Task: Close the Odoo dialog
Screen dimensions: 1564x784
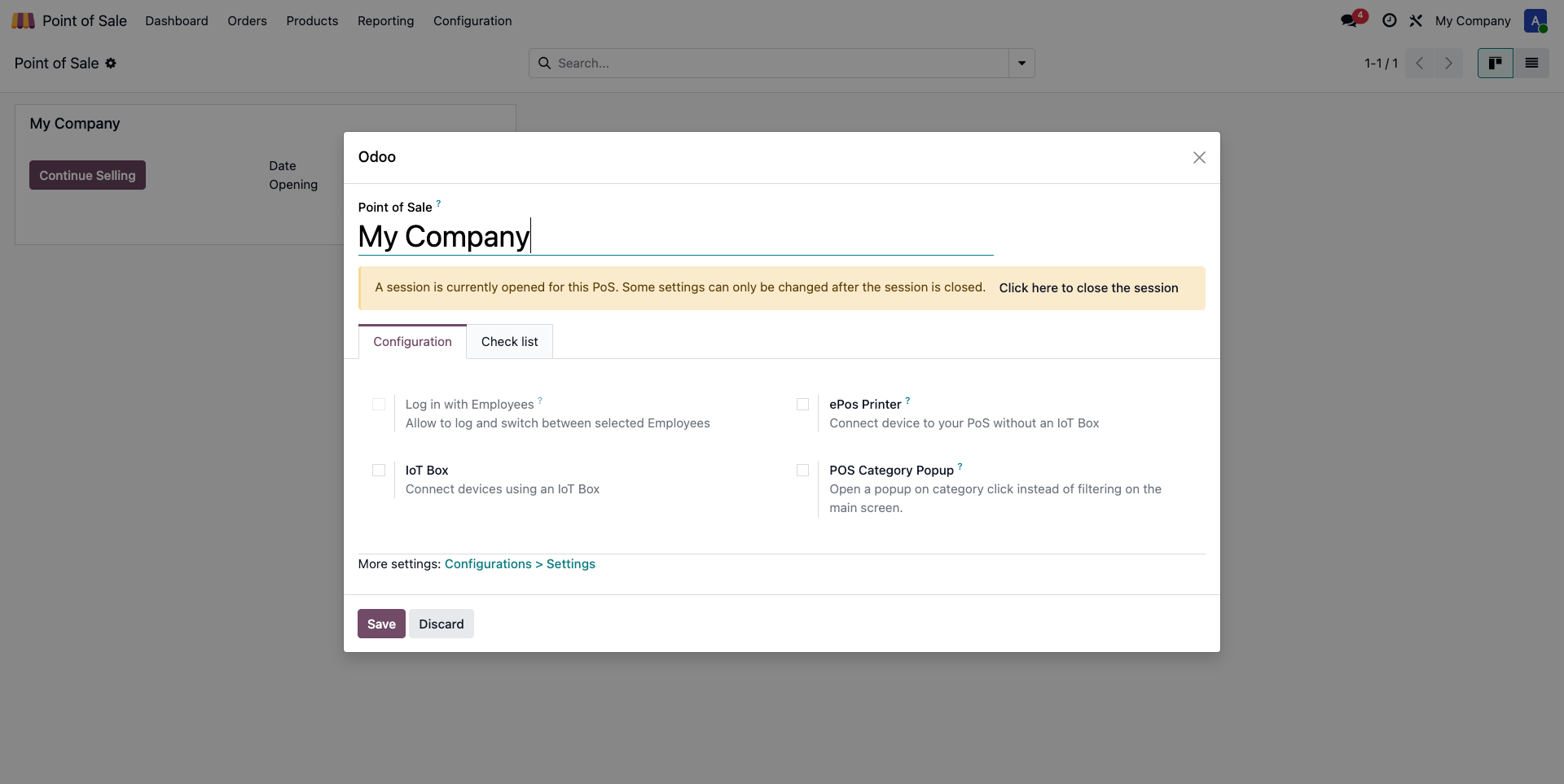Action: 1199,157
